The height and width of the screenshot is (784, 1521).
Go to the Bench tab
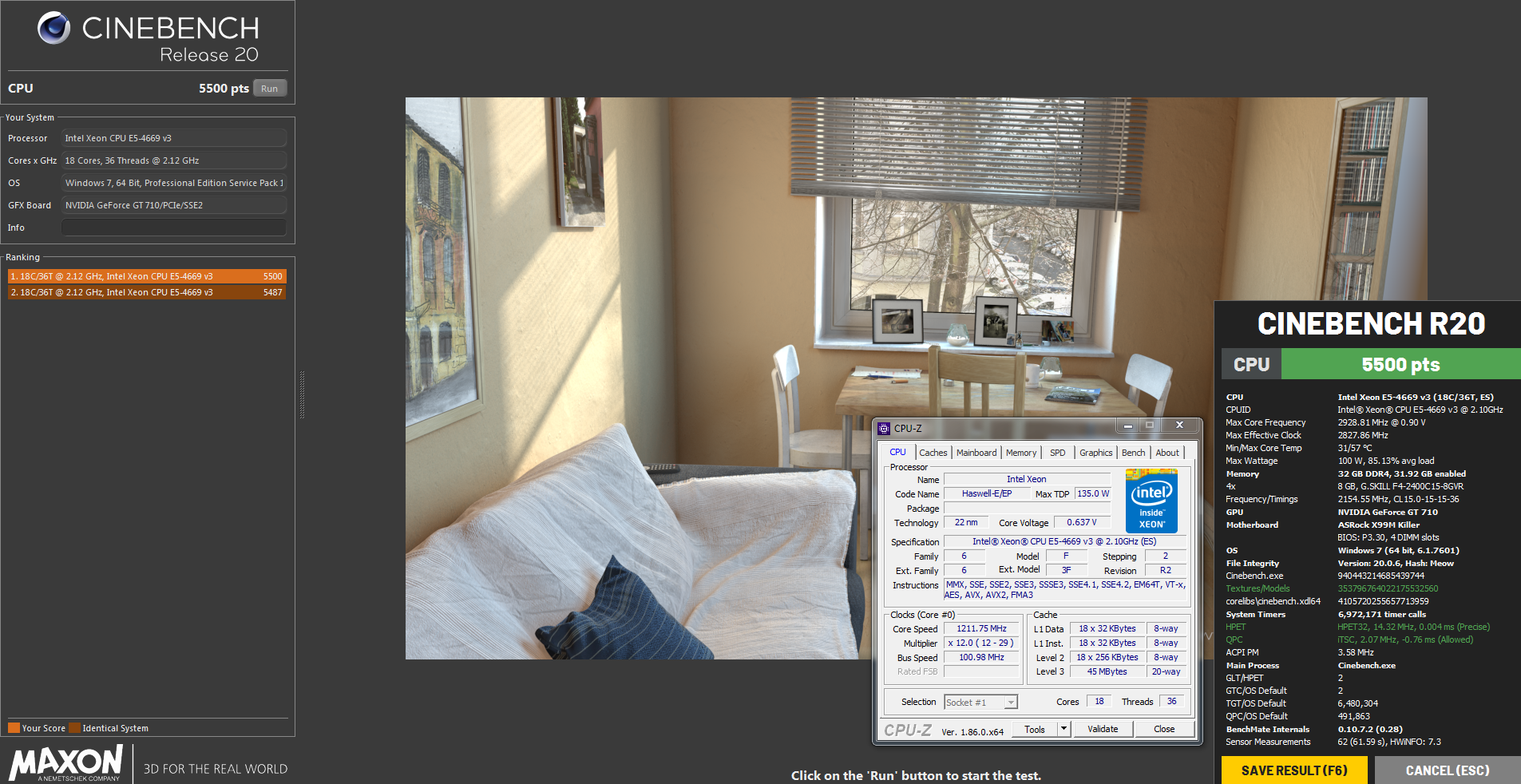pos(1133,453)
